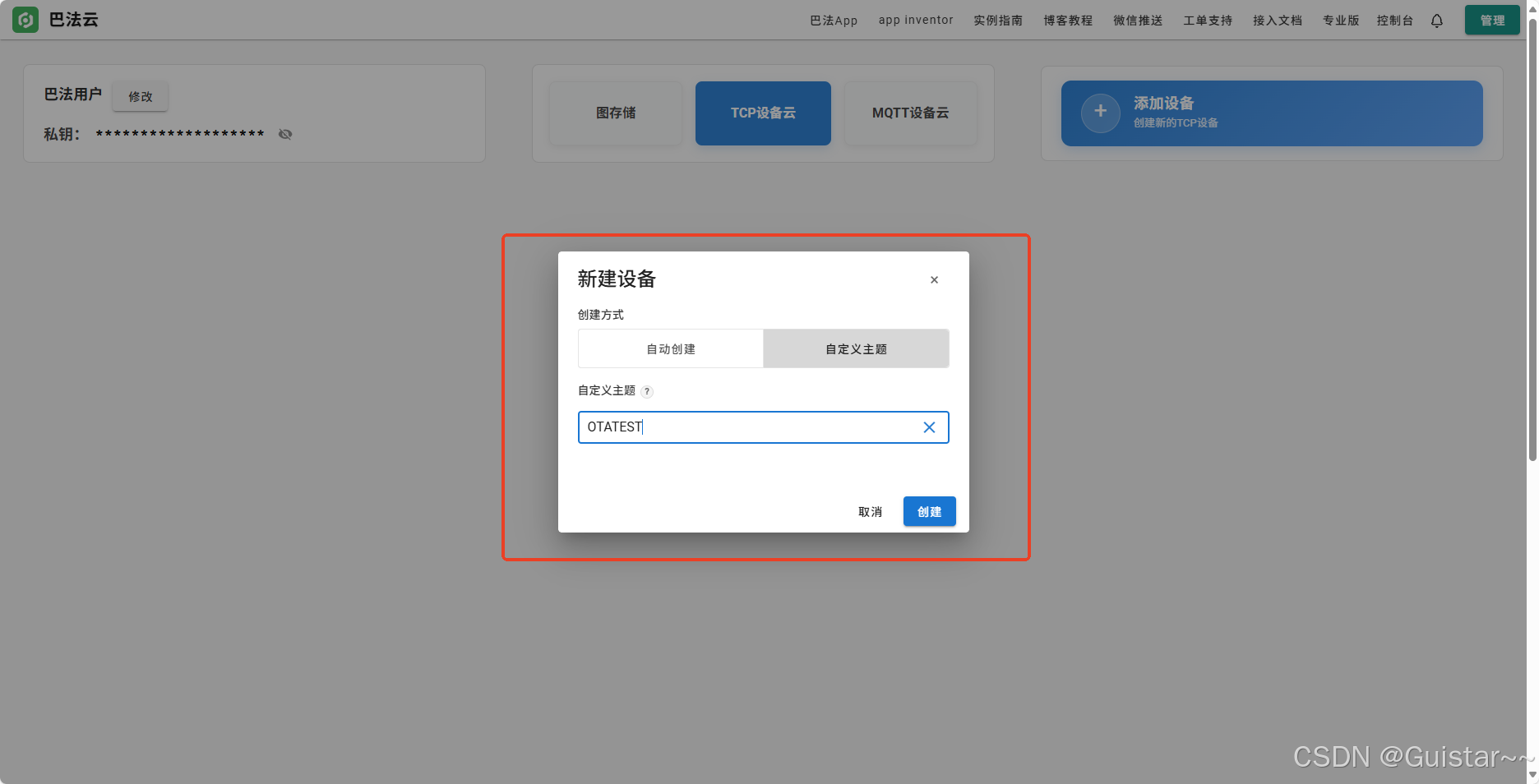1539x784 pixels.
Task: Open the notifications bell
Action: (x=1437, y=20)
